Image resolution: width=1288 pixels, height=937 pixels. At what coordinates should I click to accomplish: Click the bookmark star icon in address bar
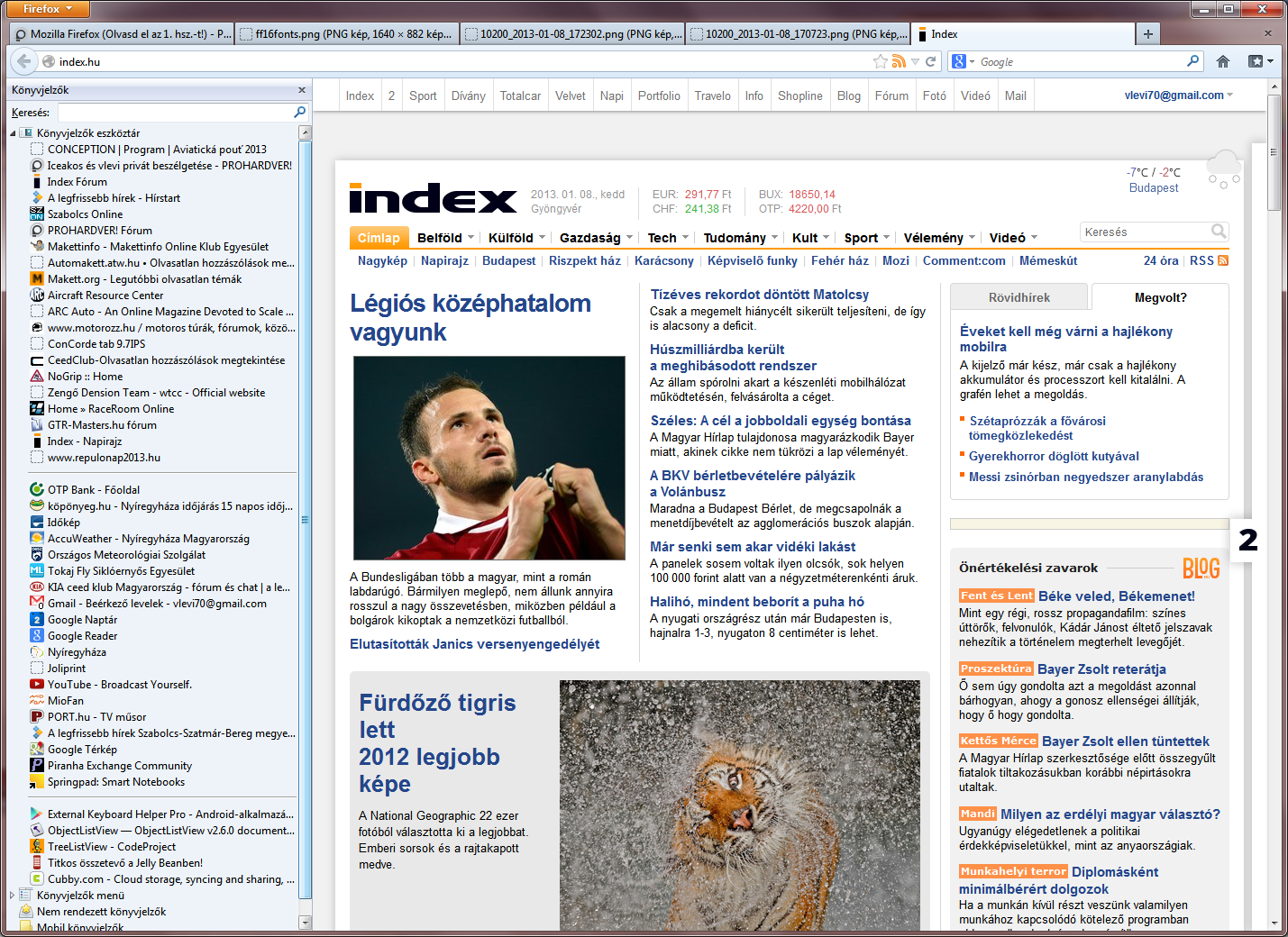click(x=881, y=61)
